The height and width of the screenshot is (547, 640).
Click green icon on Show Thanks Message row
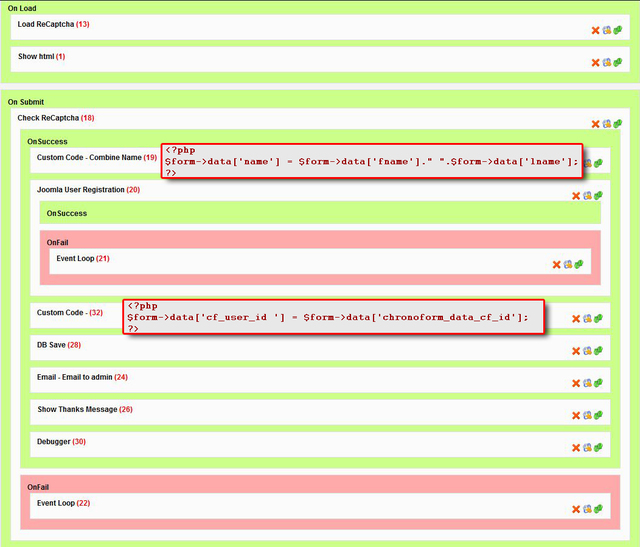598,415
